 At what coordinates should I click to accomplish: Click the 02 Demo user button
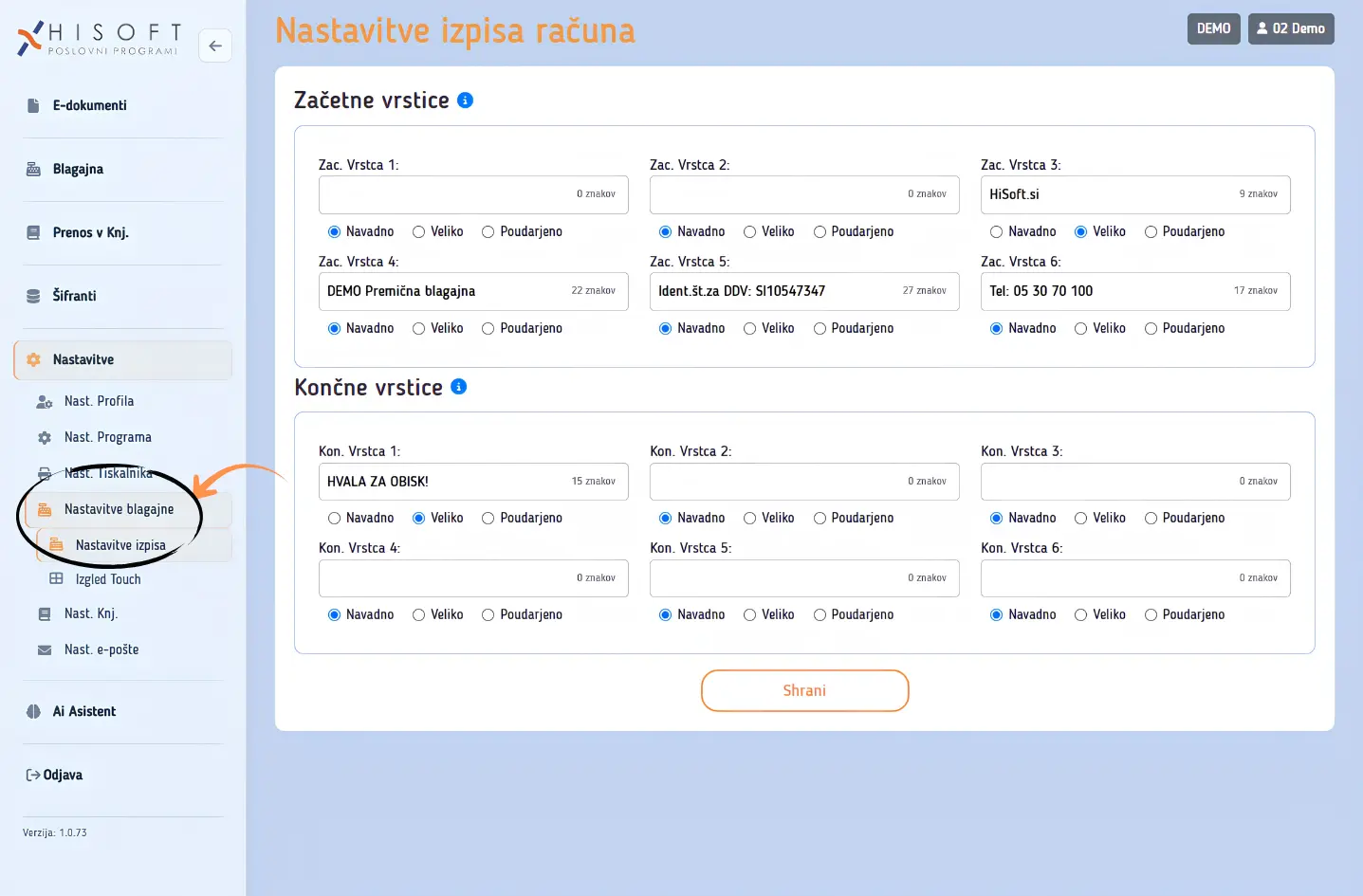pos(1291,28)
